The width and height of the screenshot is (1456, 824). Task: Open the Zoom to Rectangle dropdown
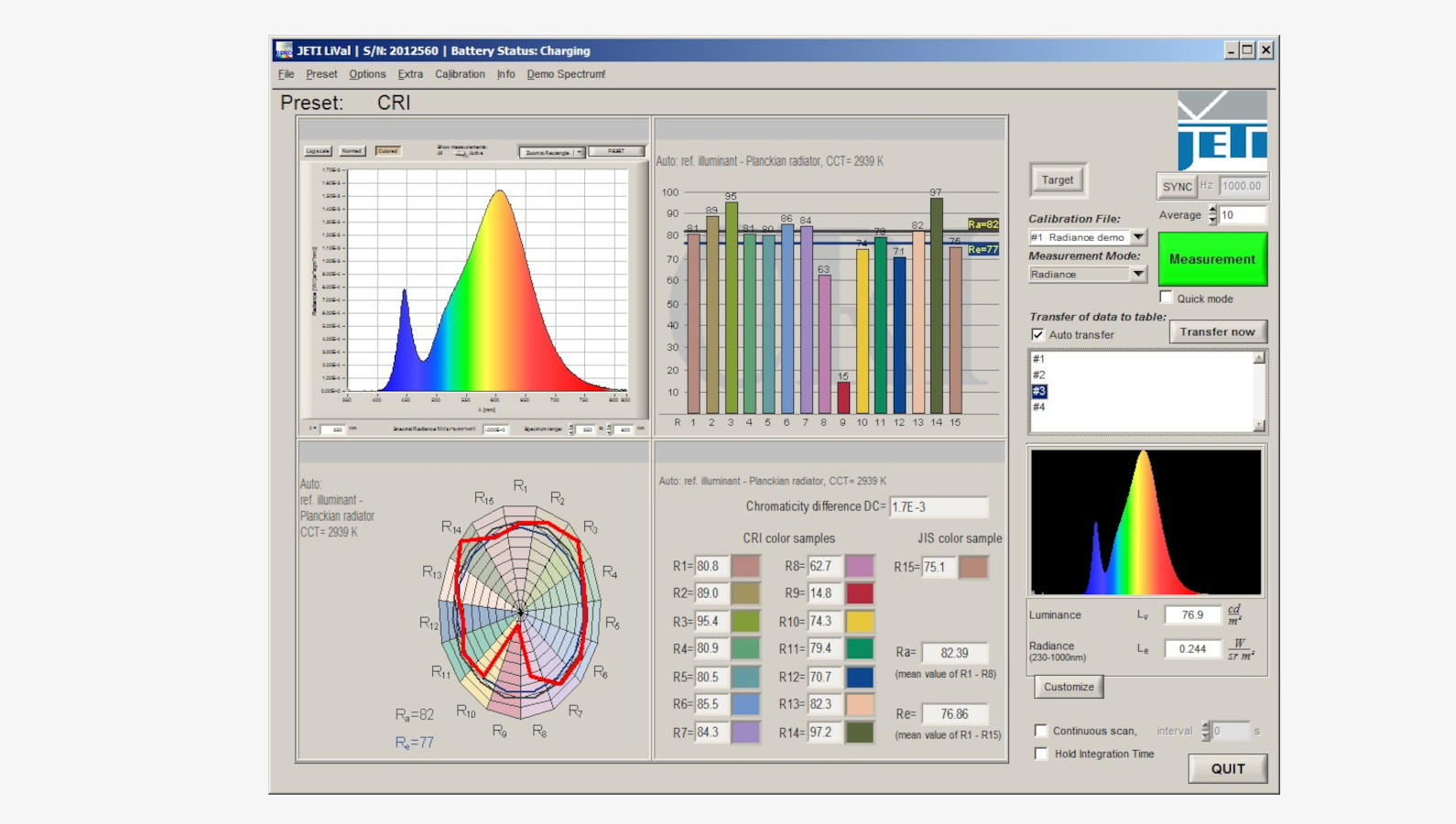tap(579, 152)
